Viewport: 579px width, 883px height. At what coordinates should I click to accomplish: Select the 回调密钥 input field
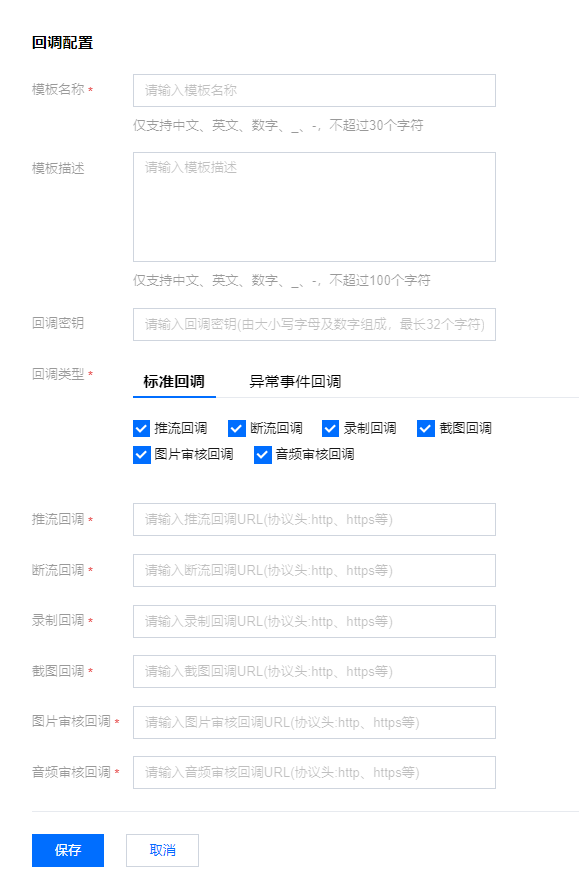pos(314,324)
